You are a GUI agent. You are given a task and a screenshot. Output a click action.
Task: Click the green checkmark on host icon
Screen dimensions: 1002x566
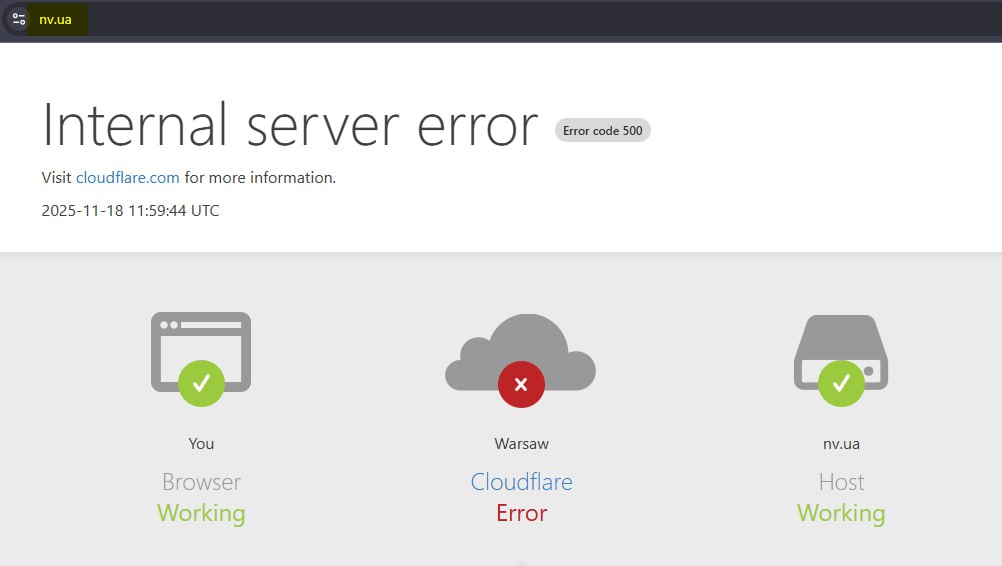coord(841,383)
